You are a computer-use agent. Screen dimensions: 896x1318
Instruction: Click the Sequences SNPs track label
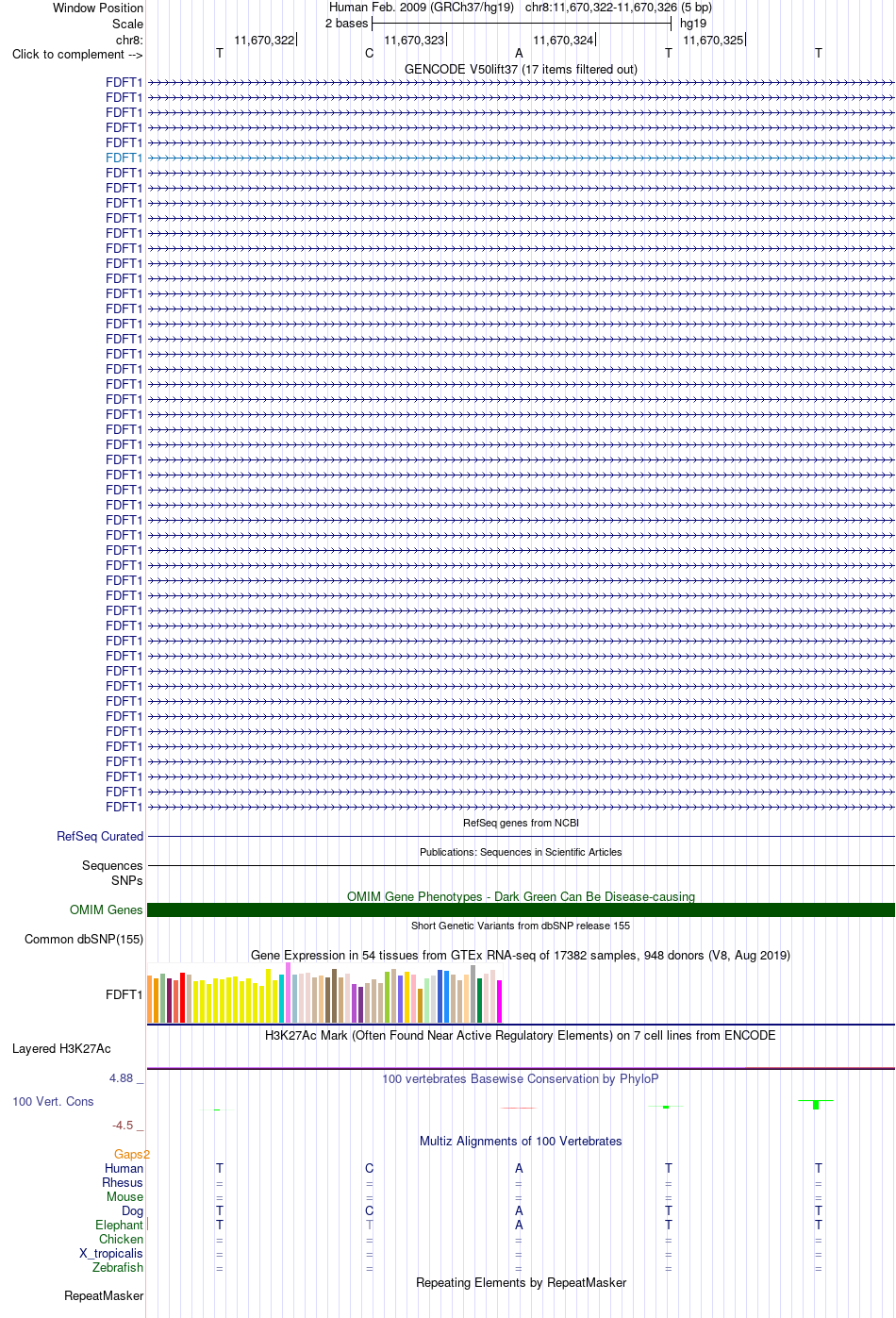(x=112, y=873)
